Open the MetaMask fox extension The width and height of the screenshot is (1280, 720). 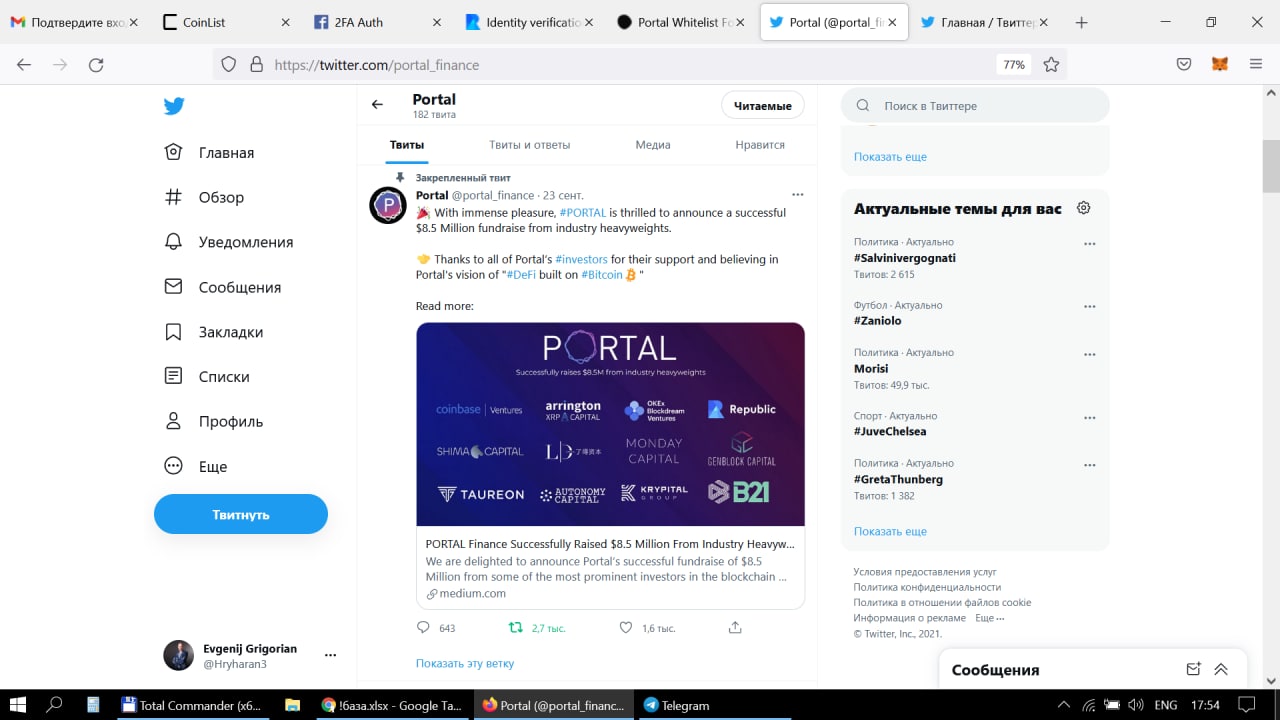pyautogui.click(x=1220, y=64)
